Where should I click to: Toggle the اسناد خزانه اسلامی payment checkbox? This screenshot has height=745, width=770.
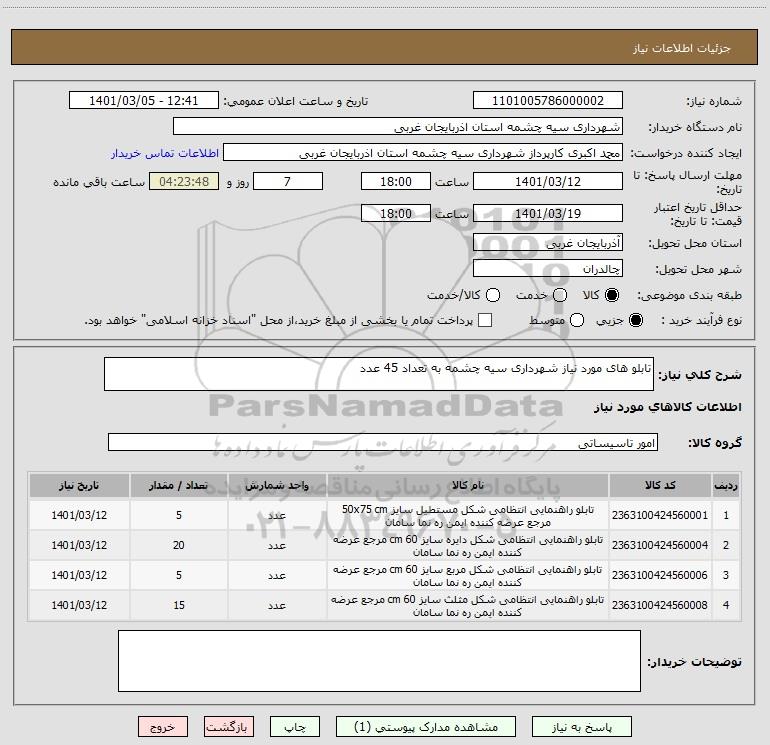click(x=485, y=320)
